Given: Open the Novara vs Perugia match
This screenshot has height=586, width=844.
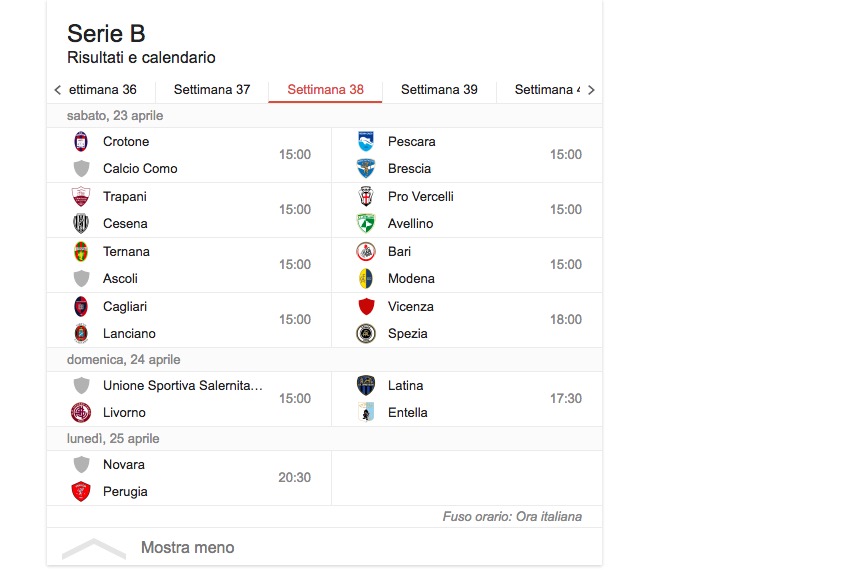Looking at the screenshot, I should click(189, 478).
